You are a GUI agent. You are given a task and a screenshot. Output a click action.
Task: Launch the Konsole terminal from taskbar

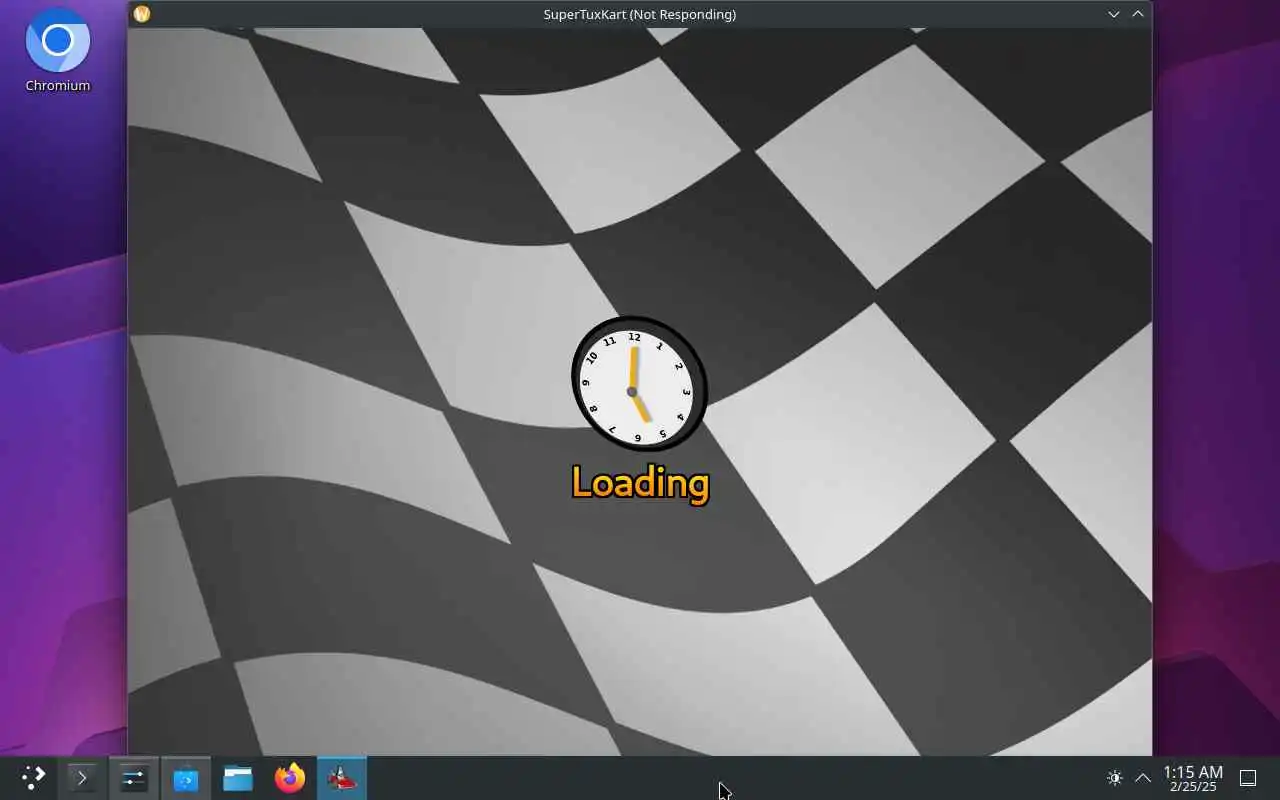pos(82,778)
